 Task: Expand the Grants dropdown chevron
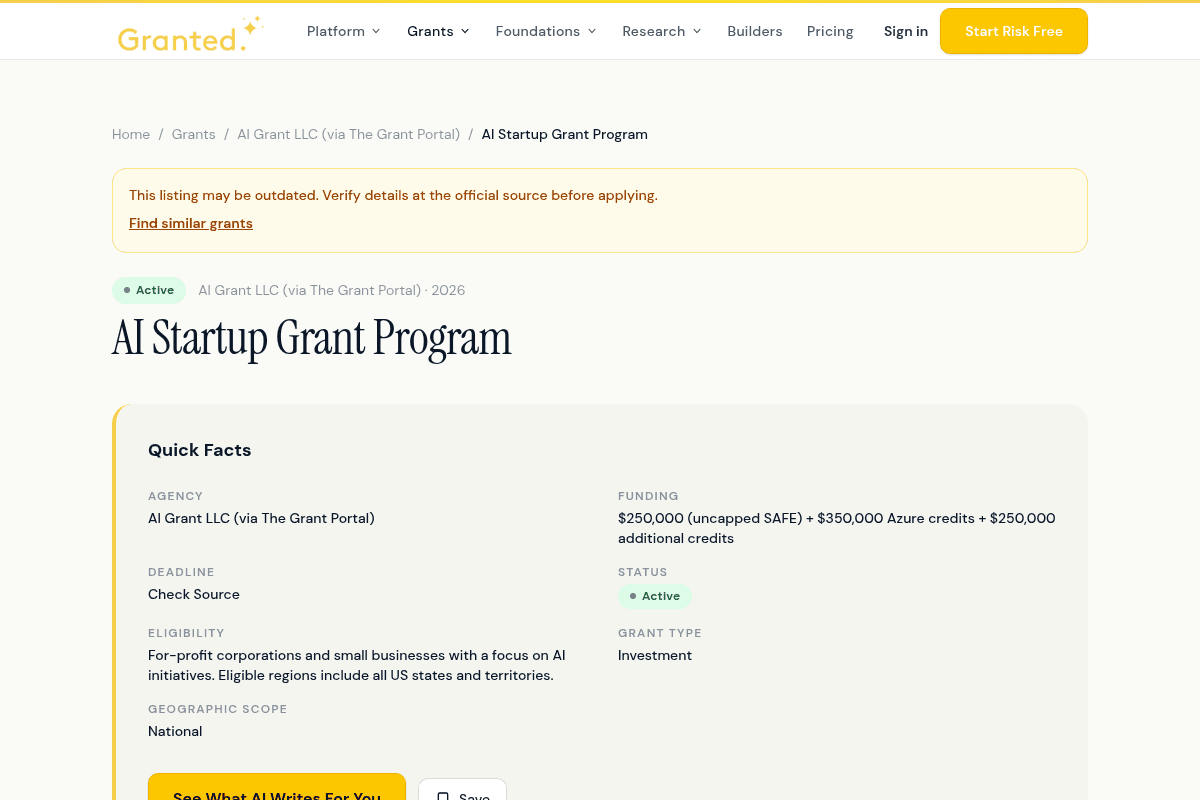pos(465,31)
